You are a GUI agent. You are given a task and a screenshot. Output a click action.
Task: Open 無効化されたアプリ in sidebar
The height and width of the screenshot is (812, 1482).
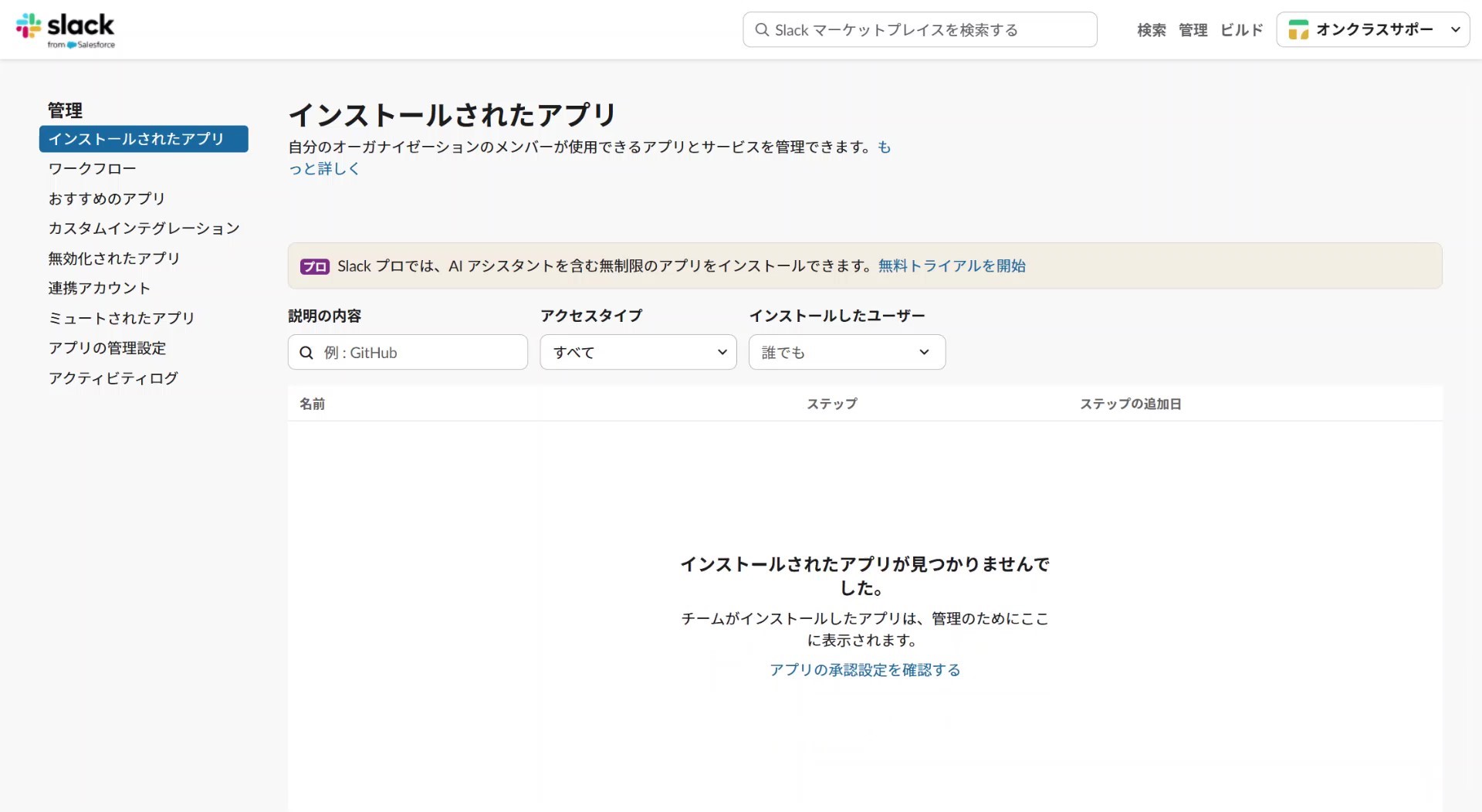(113, 259)
